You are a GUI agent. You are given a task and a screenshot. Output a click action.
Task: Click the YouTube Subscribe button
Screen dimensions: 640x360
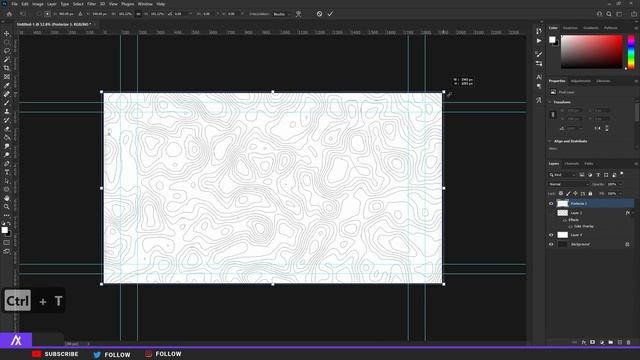pos(55,354)
